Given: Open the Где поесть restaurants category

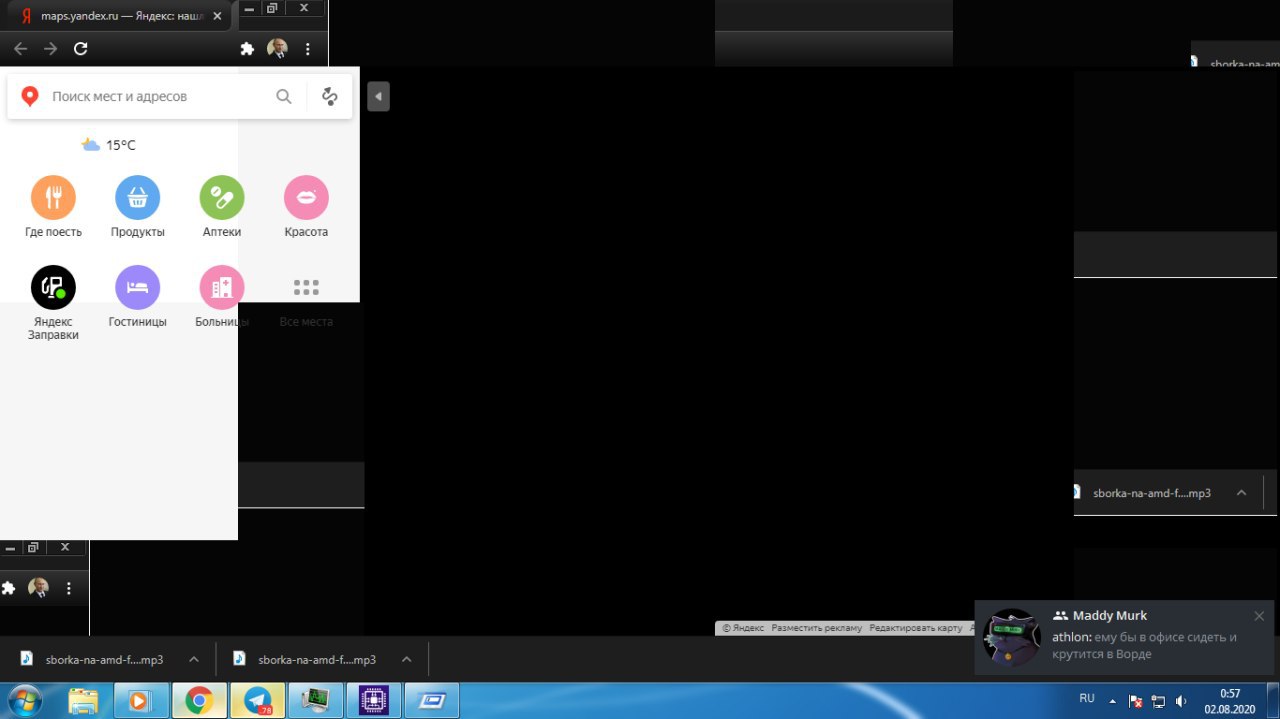Looking at the screenshot, I should pos(54,208).
